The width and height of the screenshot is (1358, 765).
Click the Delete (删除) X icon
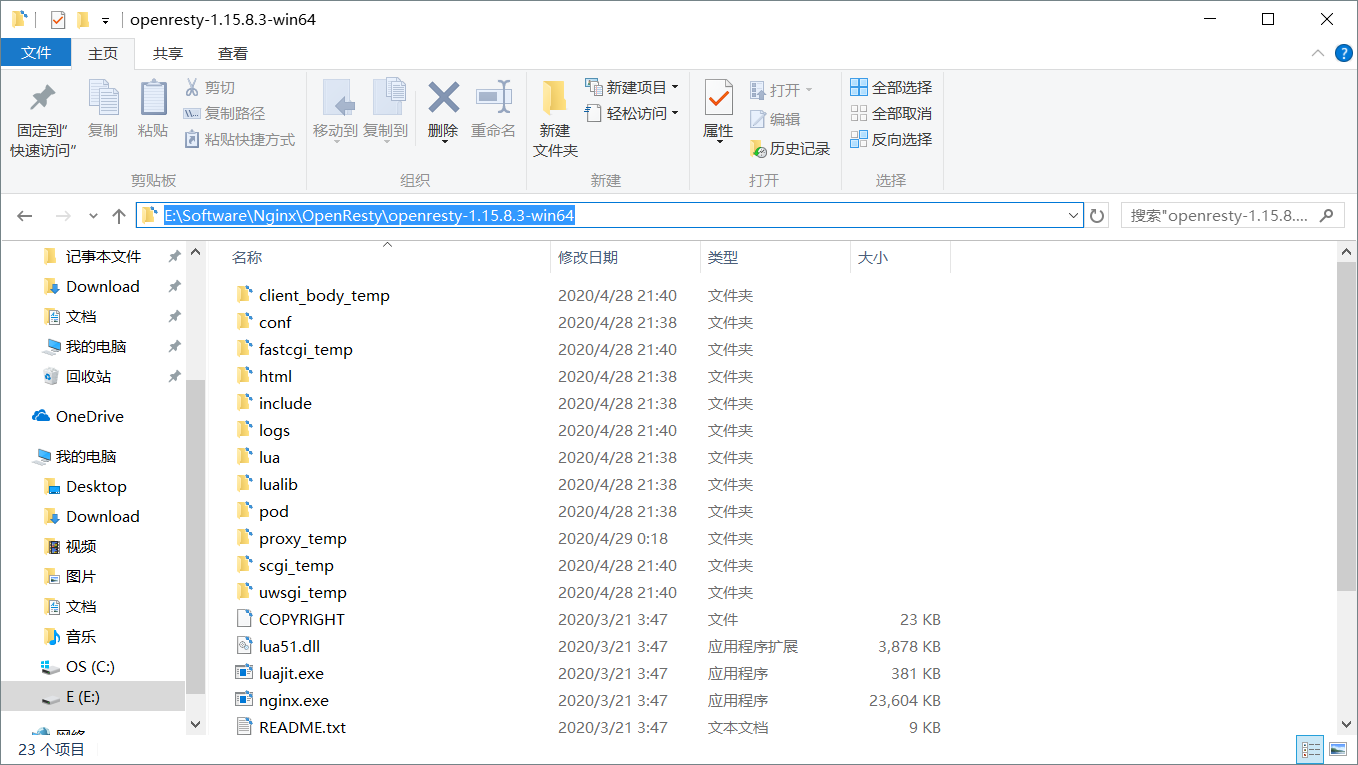443,98
